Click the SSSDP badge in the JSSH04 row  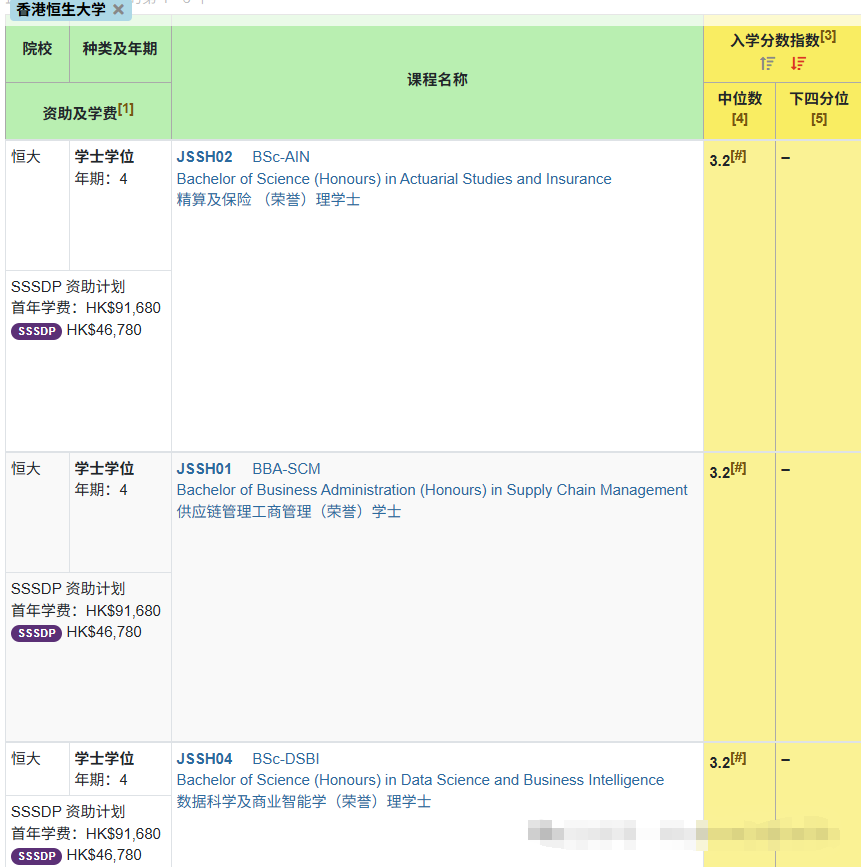tap(36, 856)
